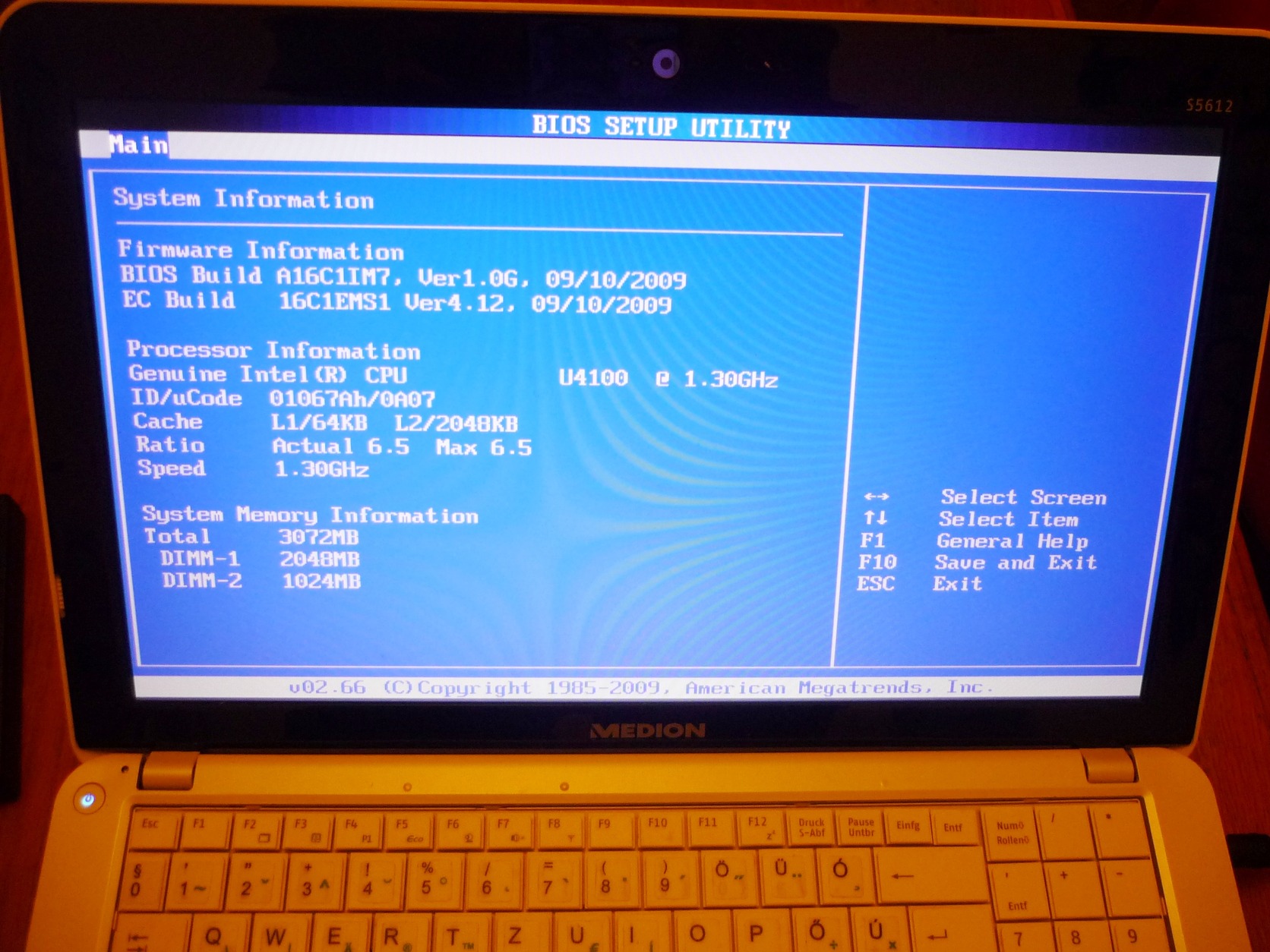1270x952 pixels.
Task: Click the Max 6.5 ratio value
Action: 484,447
